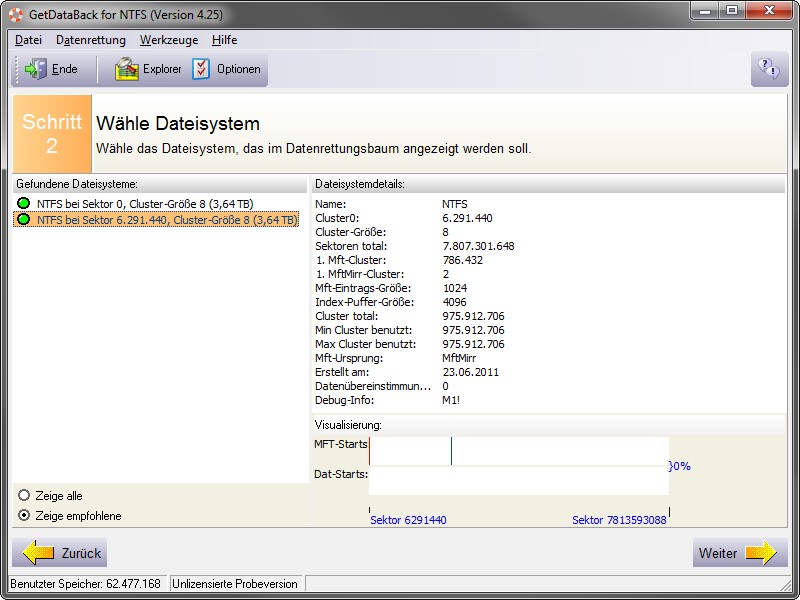The height and width of the screenshot is (600, 800).
Task: Click Index-Puffer-Größe value 4096
Action: (x=455, y=302)
